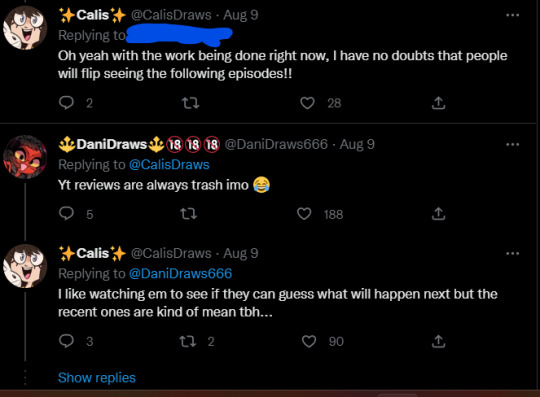Like the tweet with 90 likes
The image size is (540, 397).
(309, 341)
